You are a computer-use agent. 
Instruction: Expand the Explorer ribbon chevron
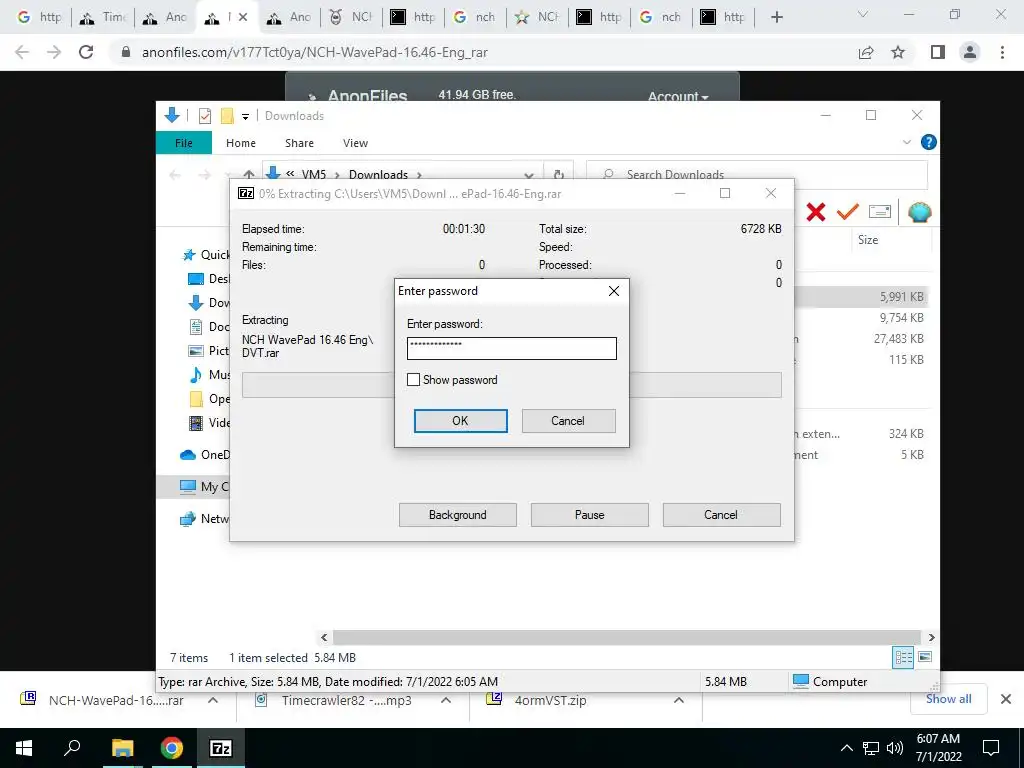[x=906, y=142]
